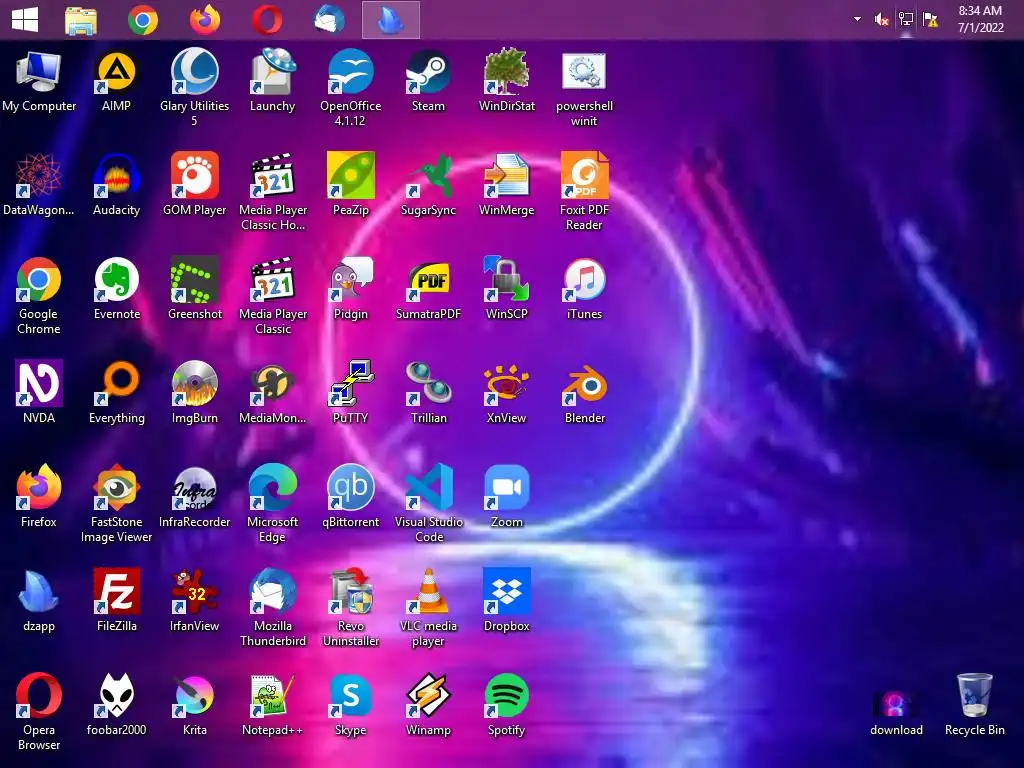The image size is (1024, 768).
Task: Click the Evernote elephant icon
Action: point(116,280)
